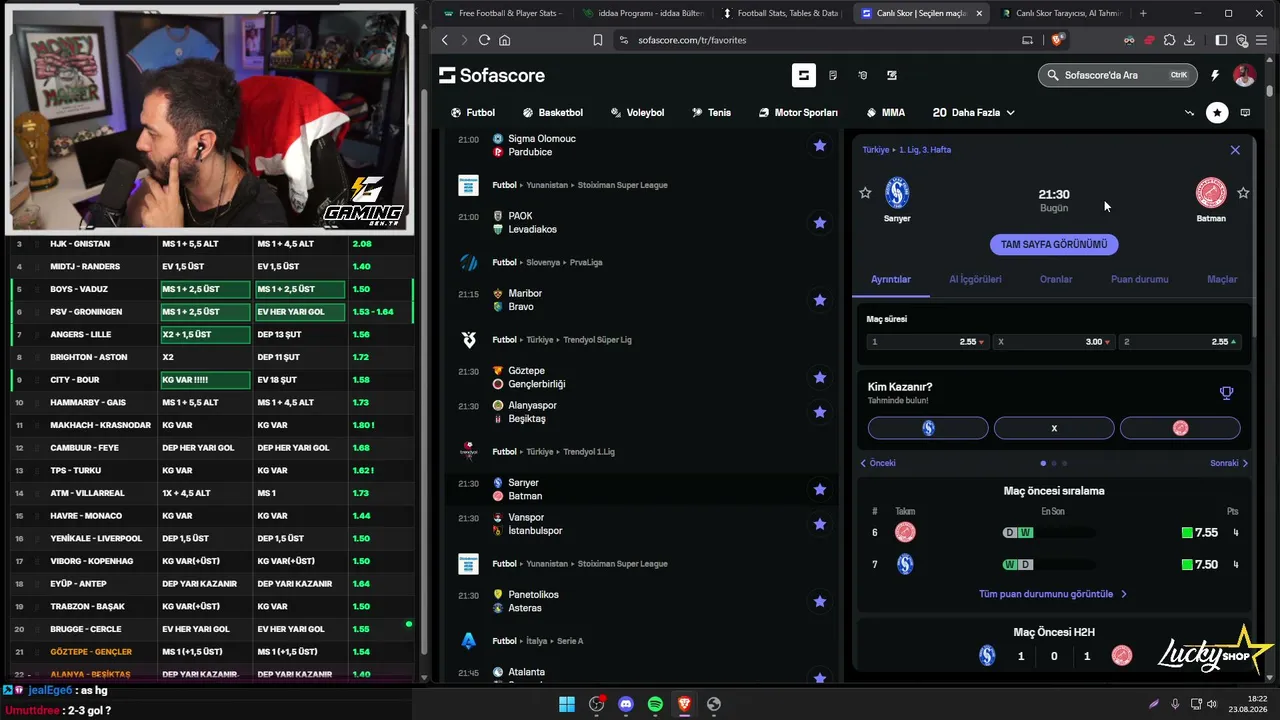Open the Türkiye 1. Lig, 3. Hafta breadcrumb
This screenshot has height=720, width=1280.
click(x=907, y=150)
